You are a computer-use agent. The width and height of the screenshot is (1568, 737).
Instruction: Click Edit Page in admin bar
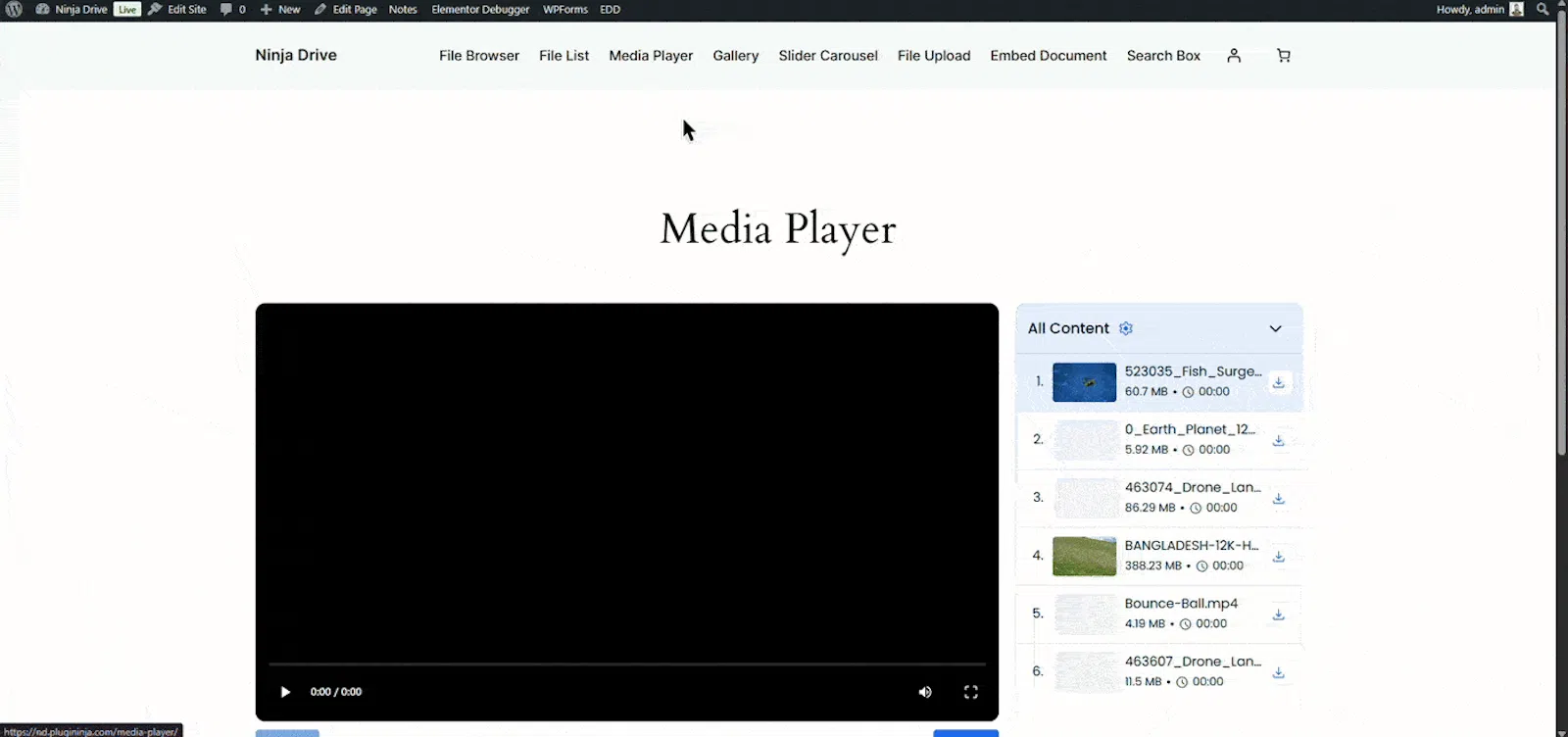click(x=345, y=10)
